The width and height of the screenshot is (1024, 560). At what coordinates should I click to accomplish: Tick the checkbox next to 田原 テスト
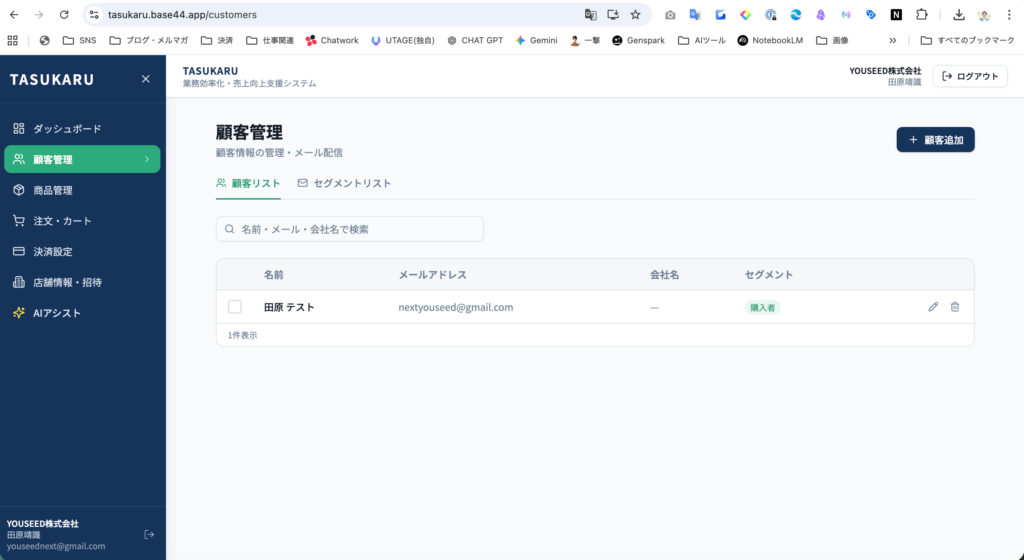235,307
